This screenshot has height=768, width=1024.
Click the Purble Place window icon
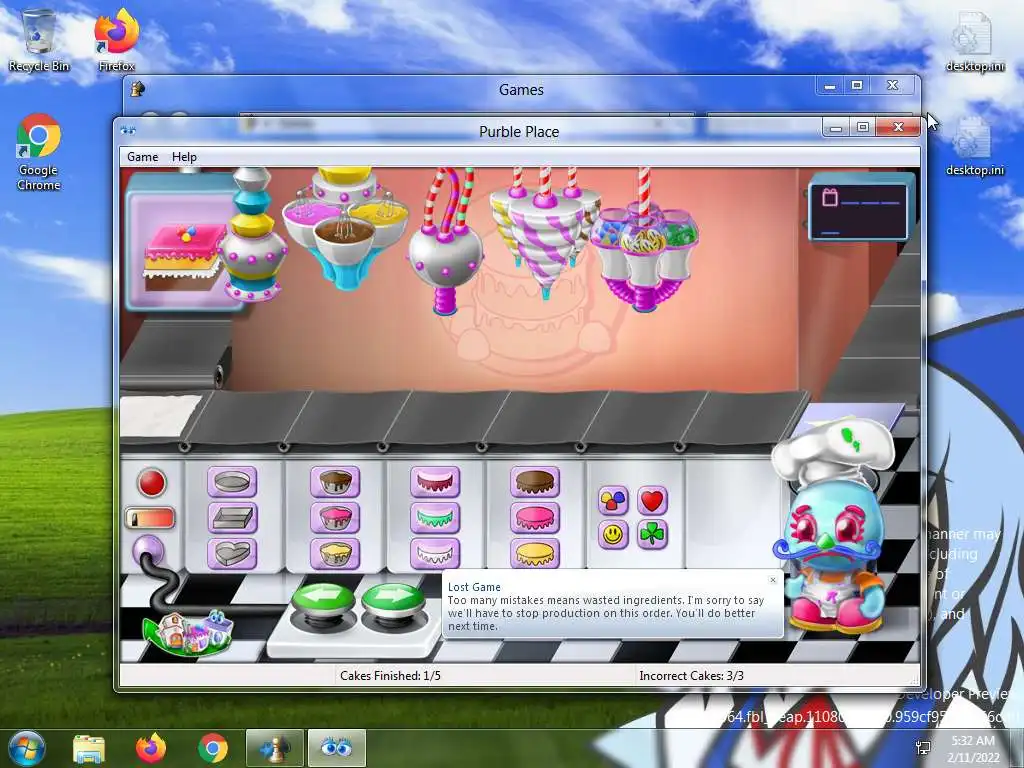(x=128, y=131)
